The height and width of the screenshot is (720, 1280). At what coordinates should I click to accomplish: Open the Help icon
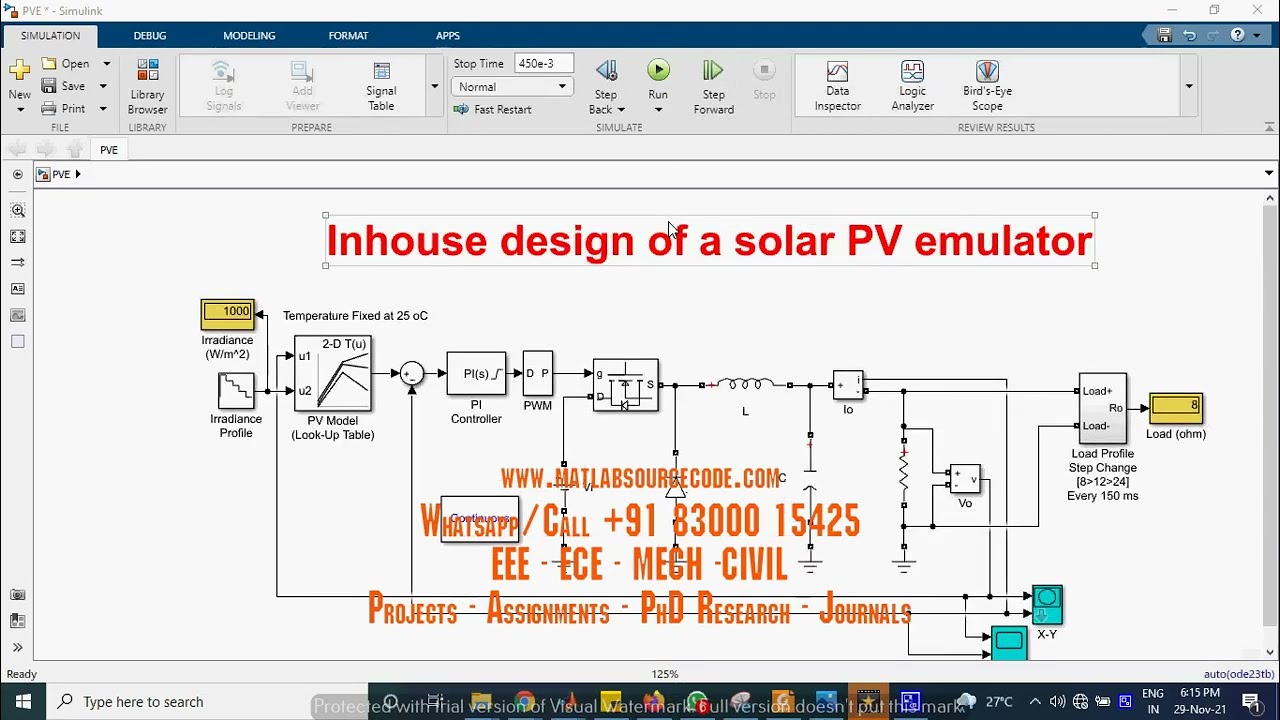1237,35
